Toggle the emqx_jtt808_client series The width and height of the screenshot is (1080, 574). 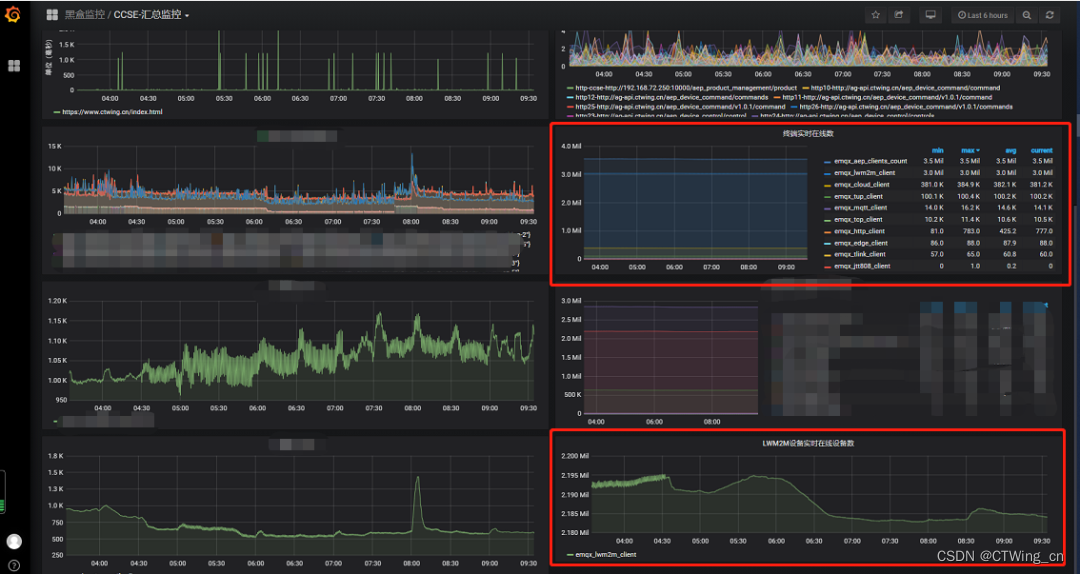[862, 266]
